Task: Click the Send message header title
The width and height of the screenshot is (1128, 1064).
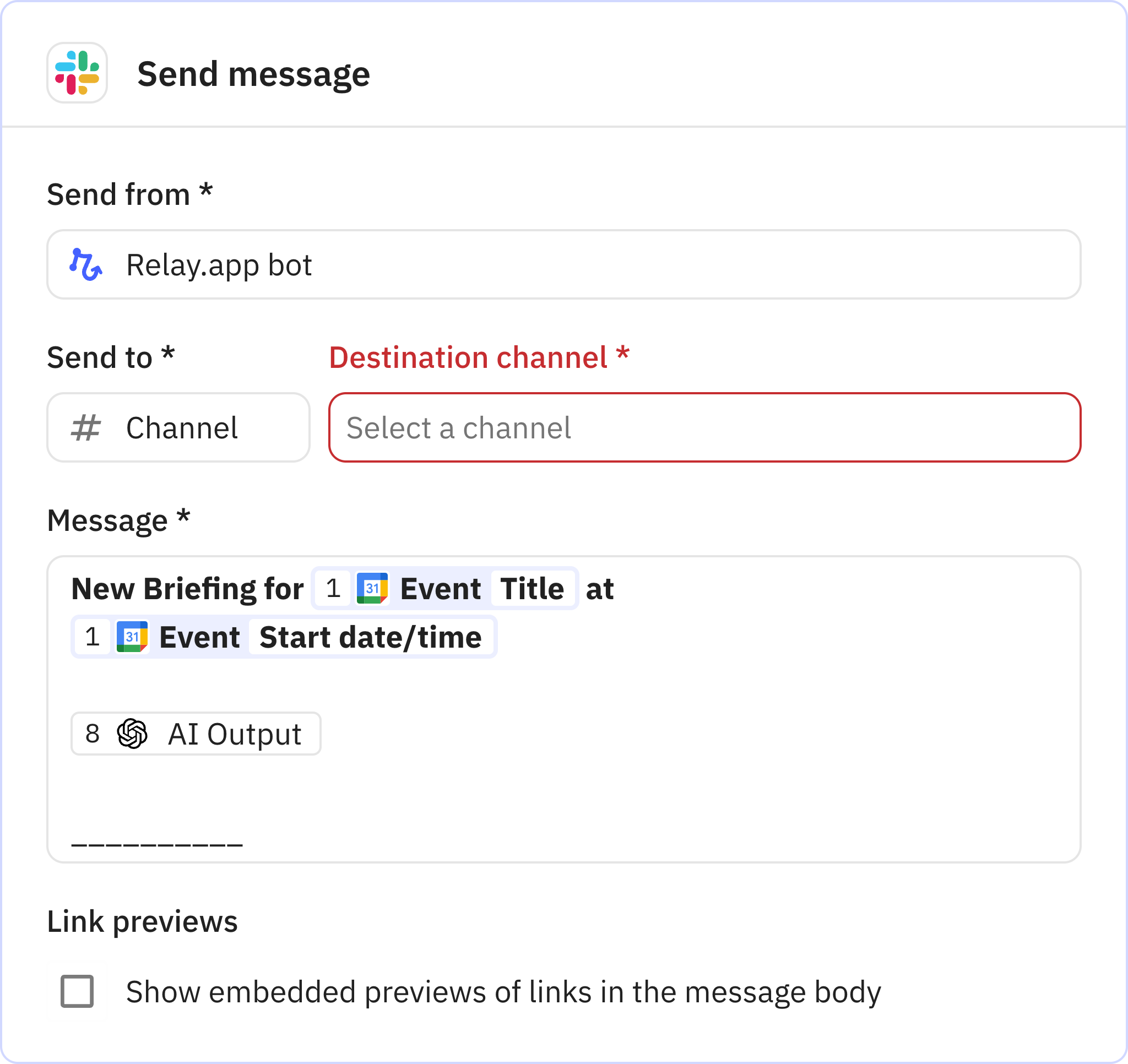Action: (254, 73)
